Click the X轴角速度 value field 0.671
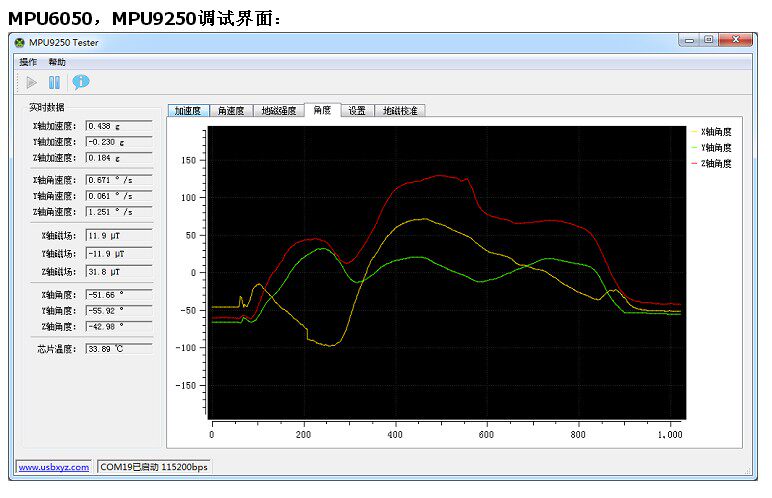 pyautogui.click(x=119, y=180)
